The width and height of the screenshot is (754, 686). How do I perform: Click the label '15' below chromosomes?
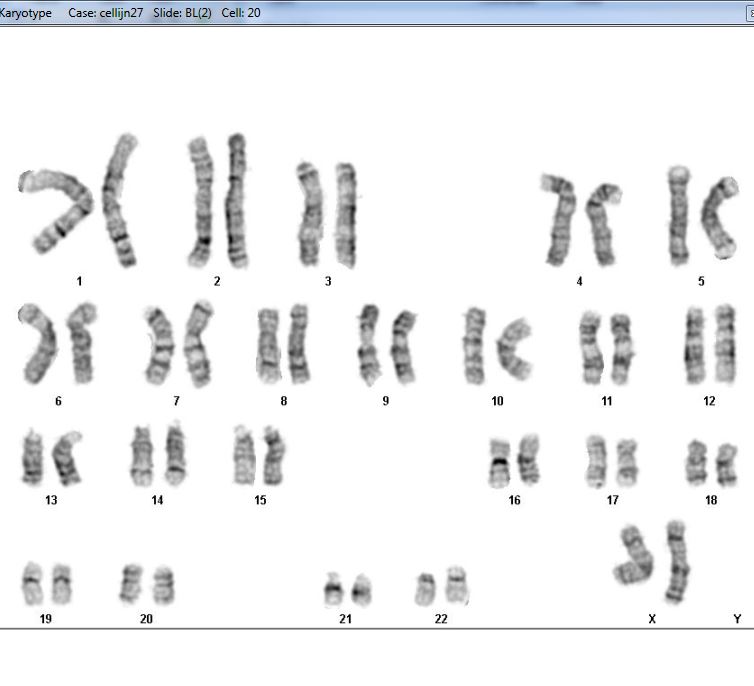(260, 500)
